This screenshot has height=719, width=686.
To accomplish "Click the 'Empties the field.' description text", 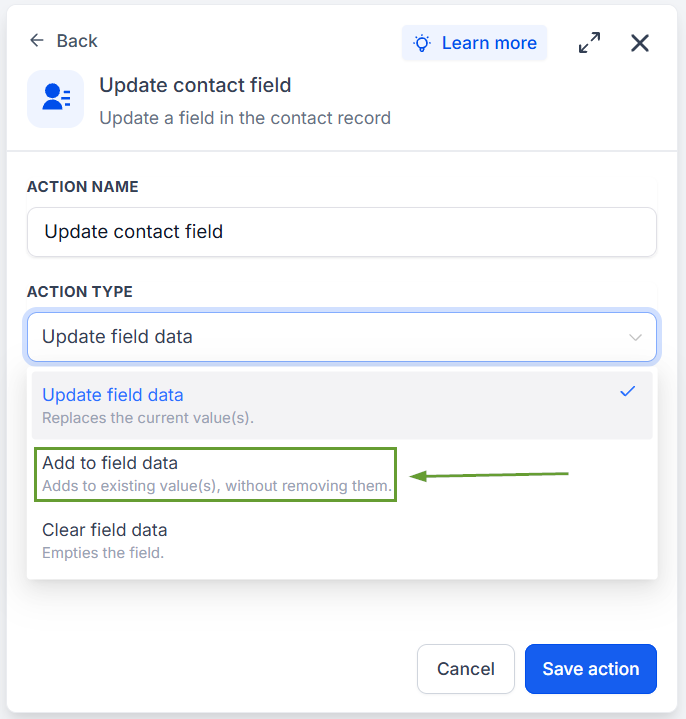I will 103,553.
